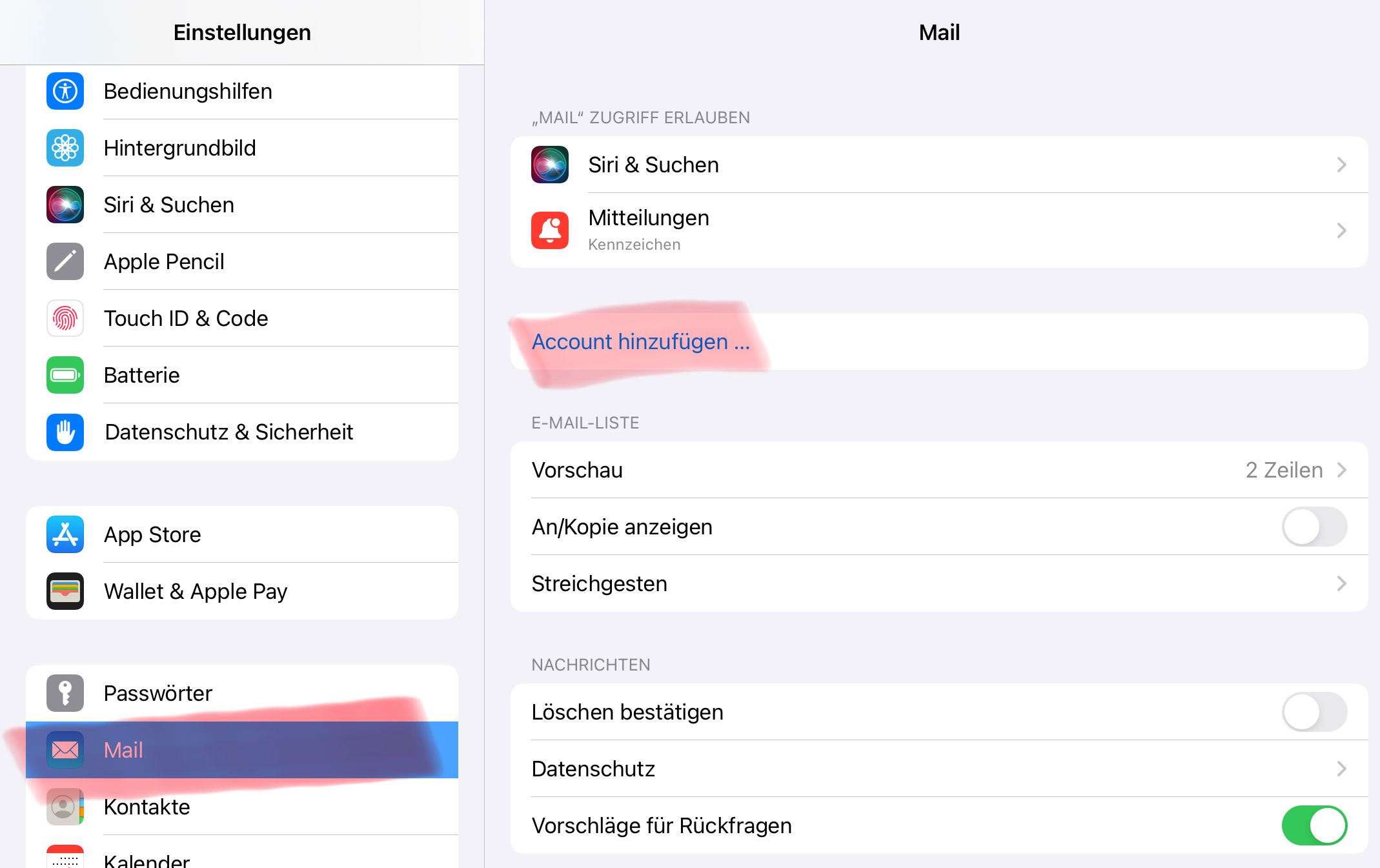Tap the Einstellungen sidebar title

242,32
